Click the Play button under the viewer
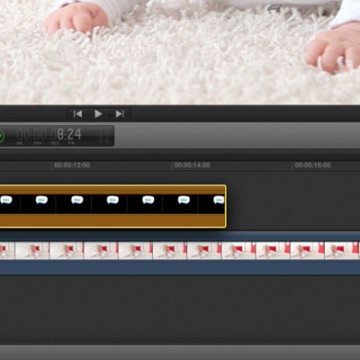The image size is (360, 360). (98, 114)
